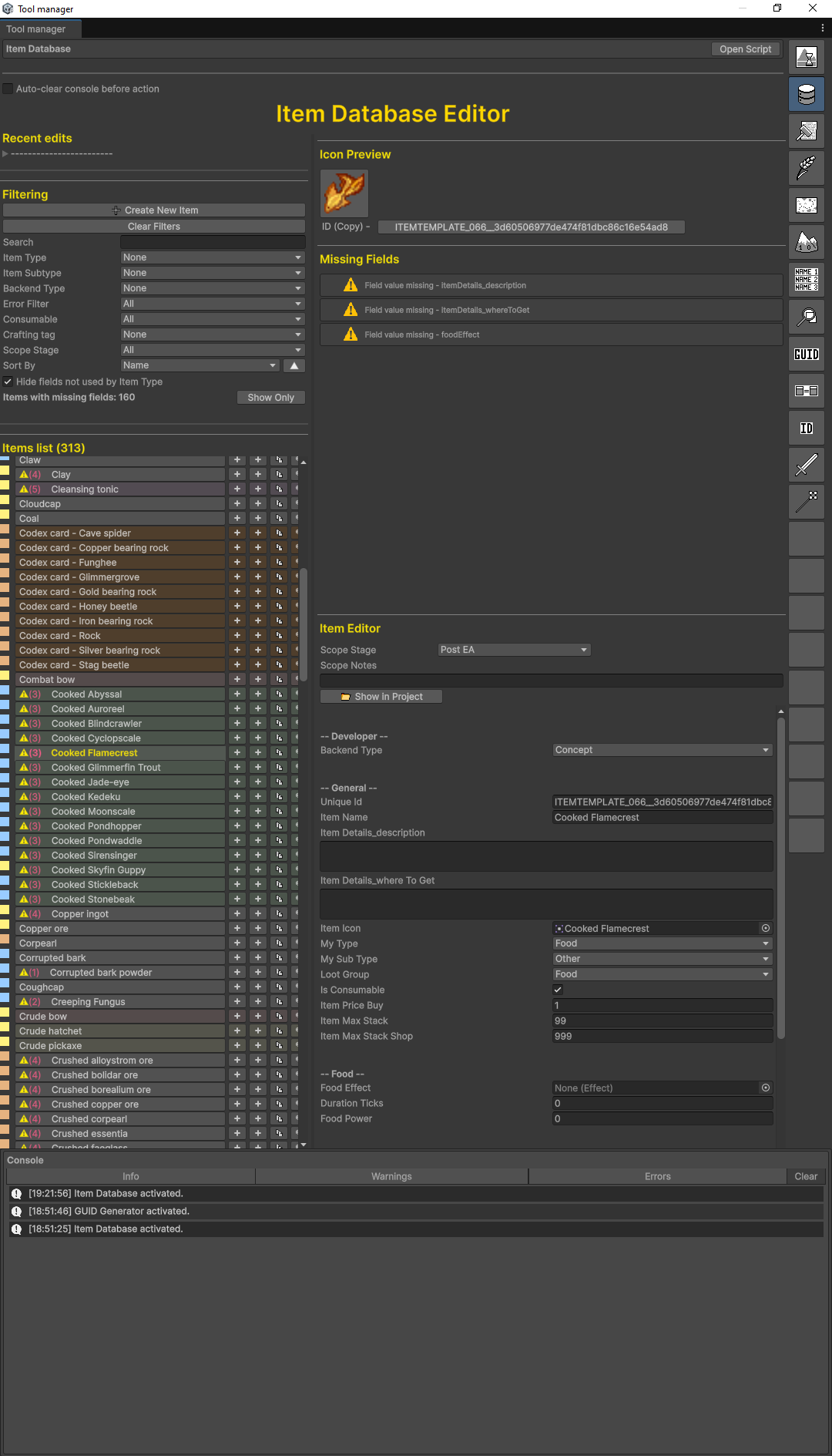Open the GUID Generator tool
Viewport: 832px width, 1456px height.
807,354
